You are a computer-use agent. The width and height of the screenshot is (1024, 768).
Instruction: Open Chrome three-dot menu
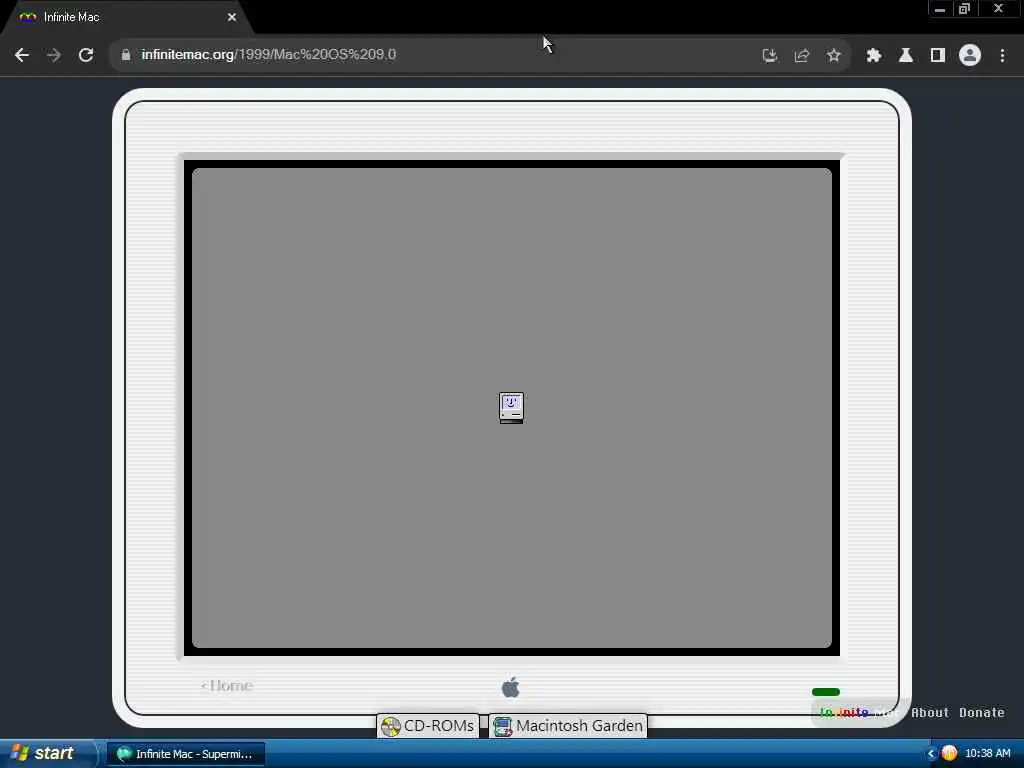[x=1002, y=56]
